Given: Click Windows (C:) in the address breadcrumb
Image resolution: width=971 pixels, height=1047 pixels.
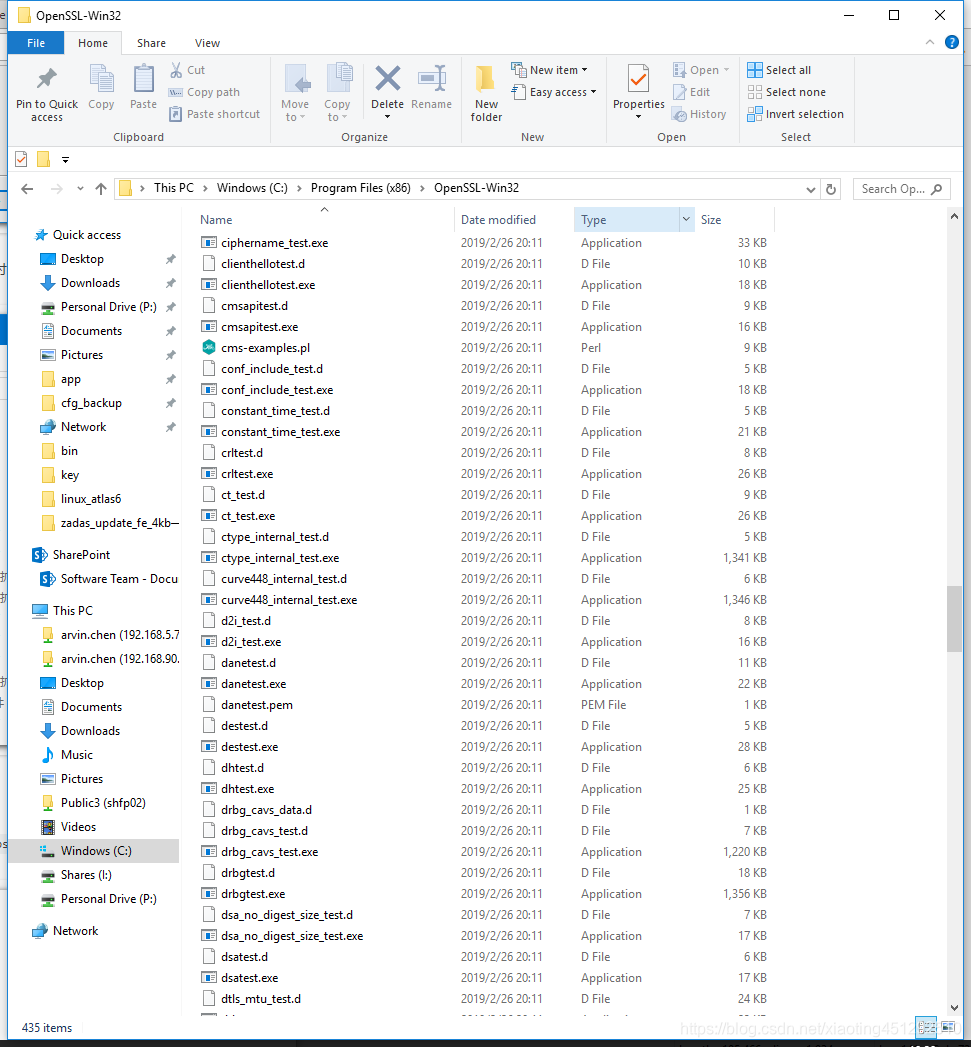Looking at the screenshot, I should tap(252, 188).
